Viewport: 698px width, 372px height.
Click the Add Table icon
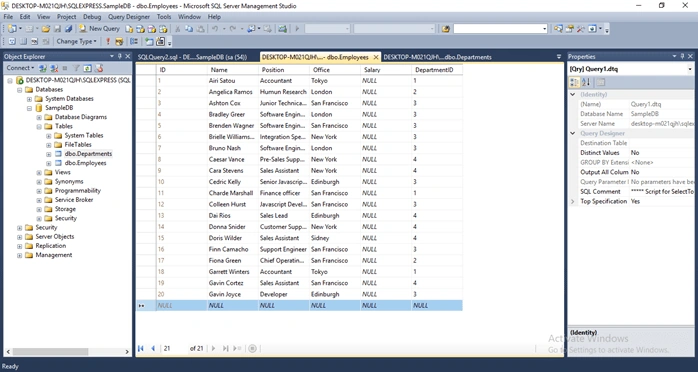(149, 41)
